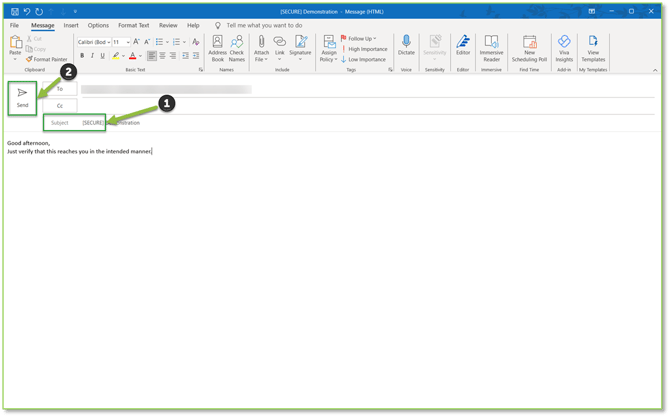Expand the Attach File dropdown
This screenshot has height=417, width=670.
pos(261,59)
